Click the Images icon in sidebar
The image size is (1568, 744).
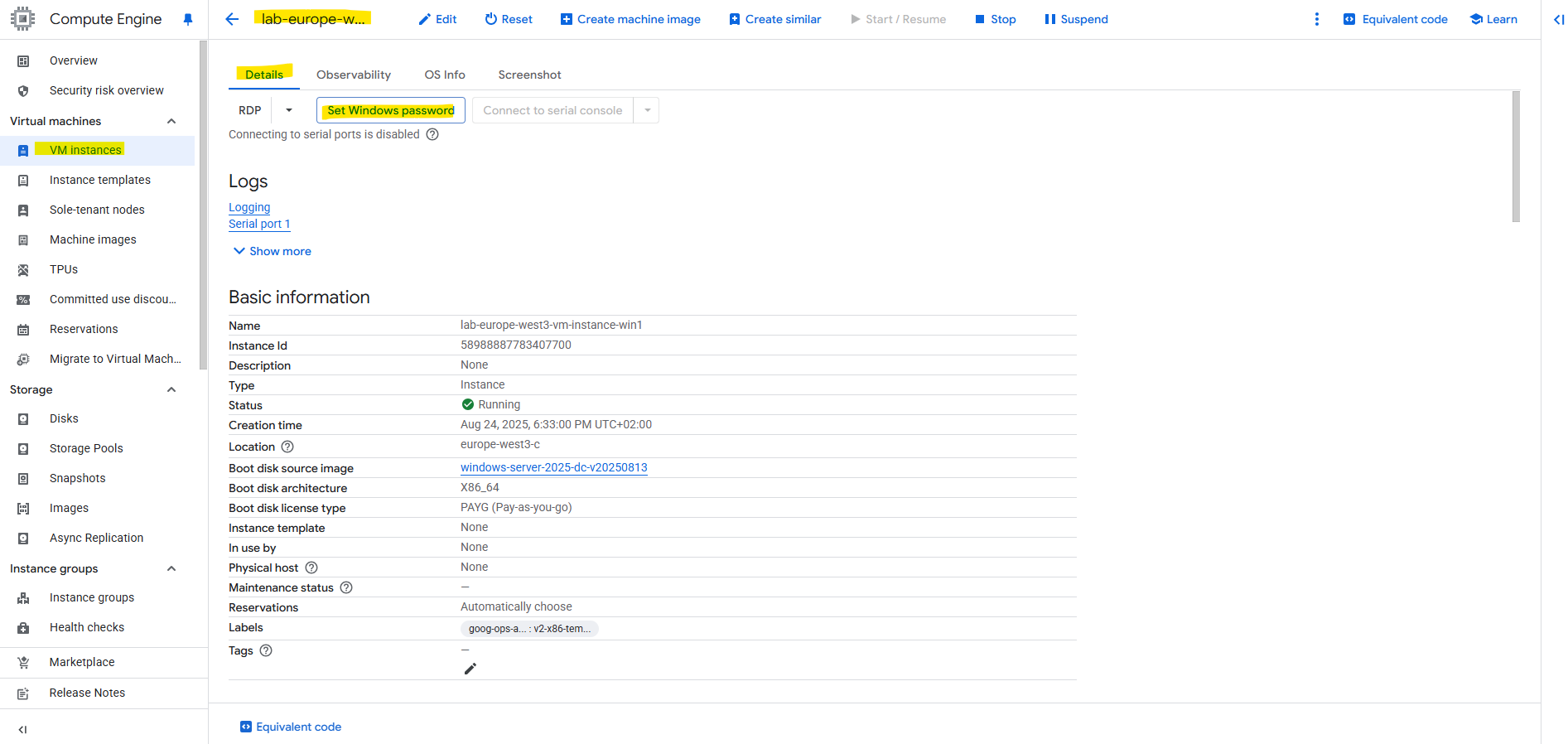coord(23,509)
